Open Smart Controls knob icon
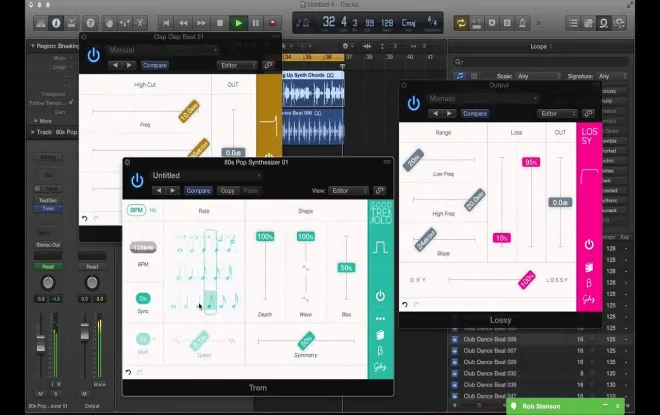 click(x=109, y=23)
